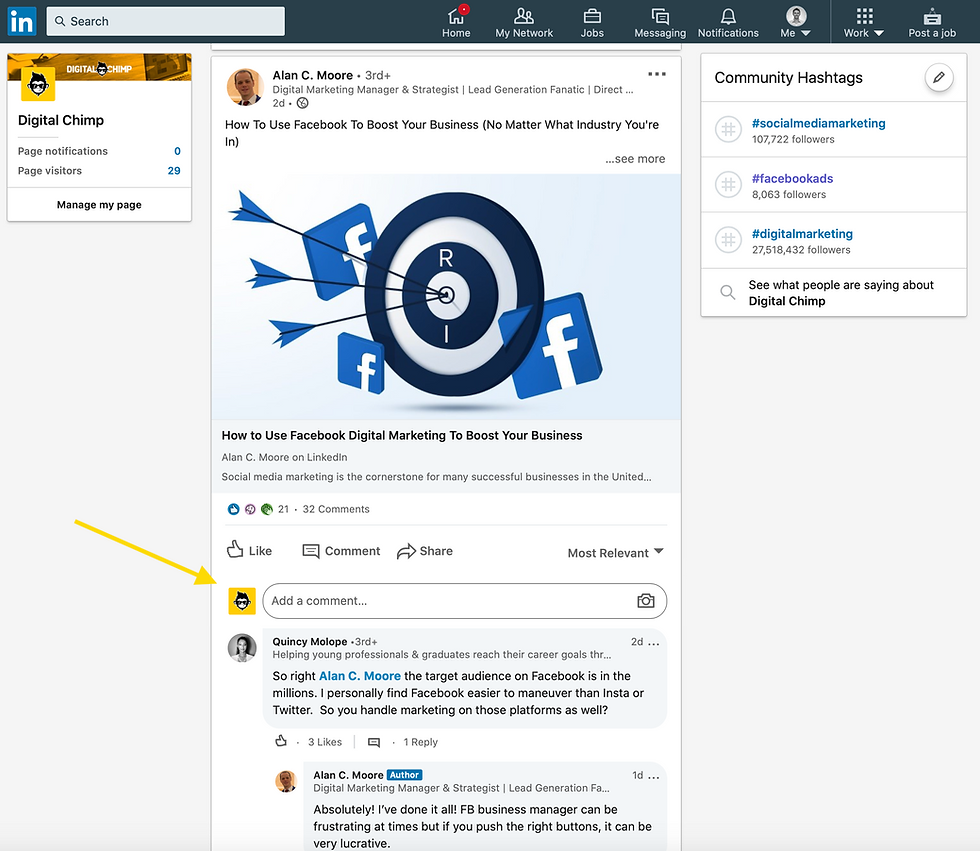
Task: Follow the Alan C. Moore mention link
Action: click(x=359, y=676)
